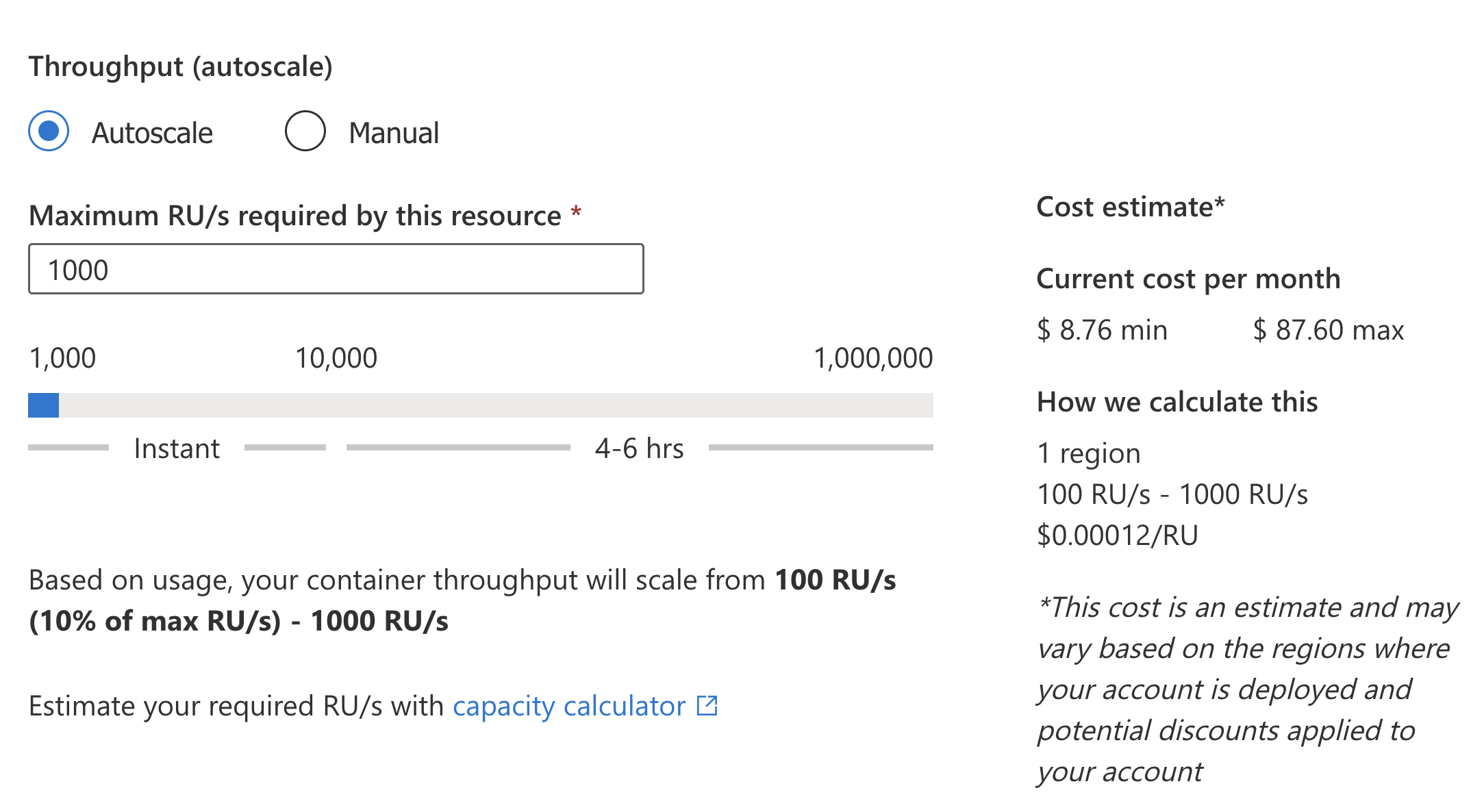This screenshot has height=812, width=1471.
Task: Click the $ 8.76 min cost value
Action: (x=1101, y=330)
